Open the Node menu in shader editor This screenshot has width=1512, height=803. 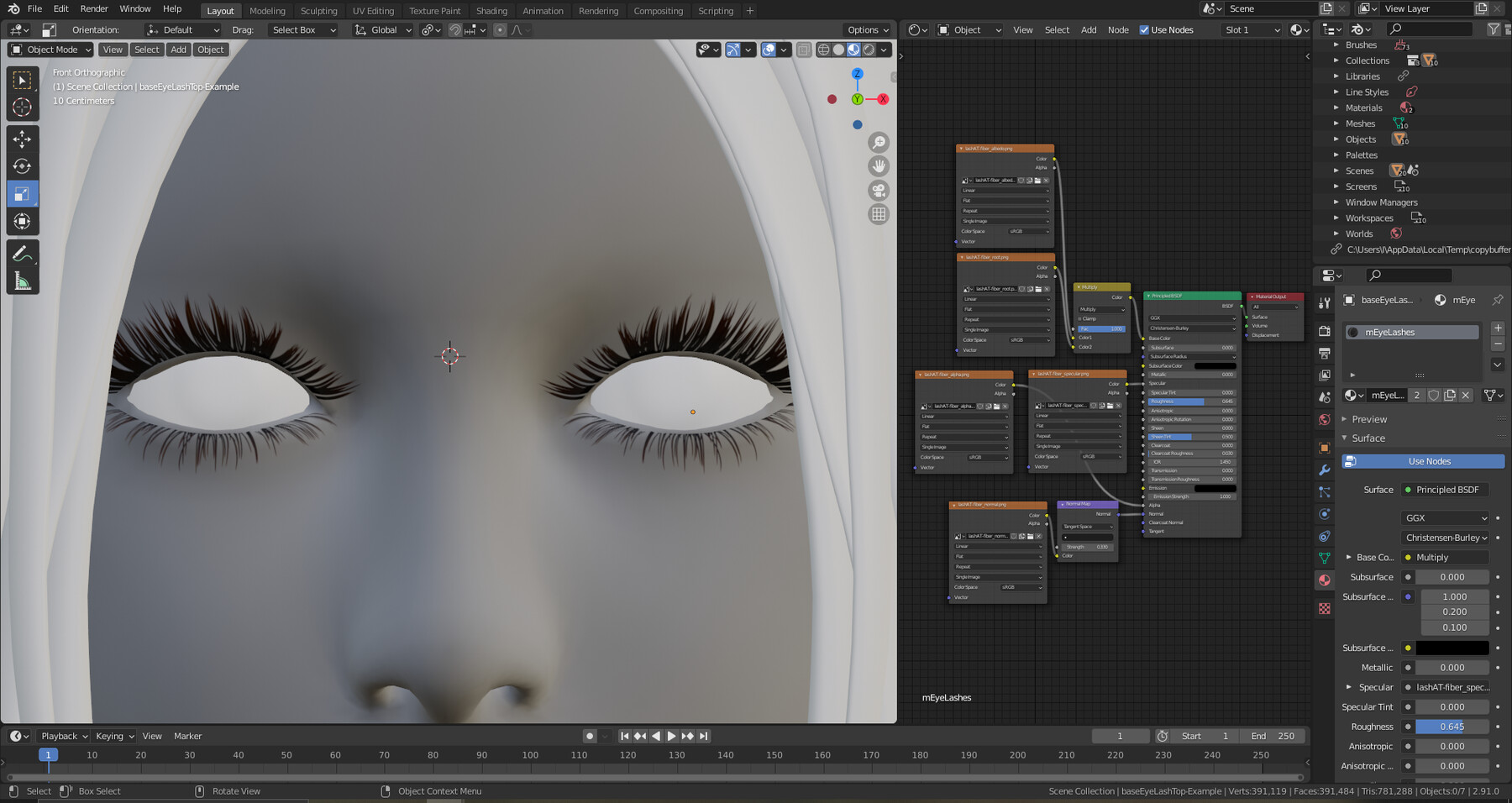point(1118,30)
